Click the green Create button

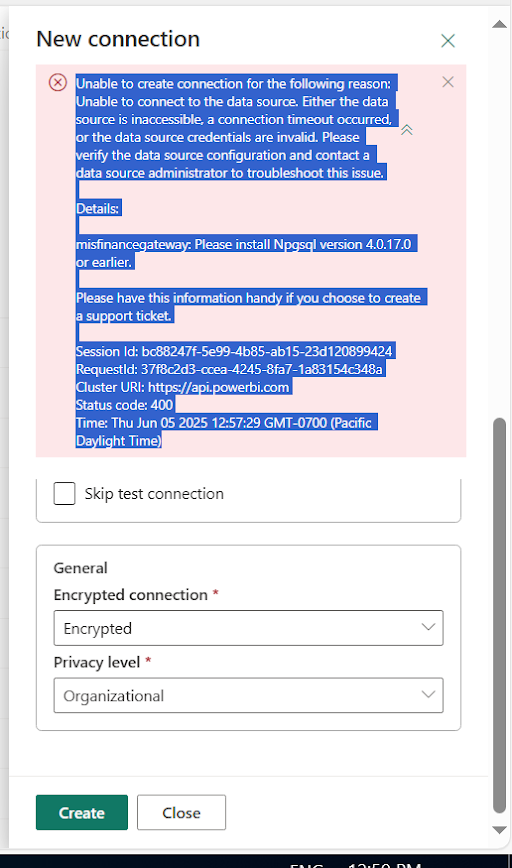[x=82, y=812]
